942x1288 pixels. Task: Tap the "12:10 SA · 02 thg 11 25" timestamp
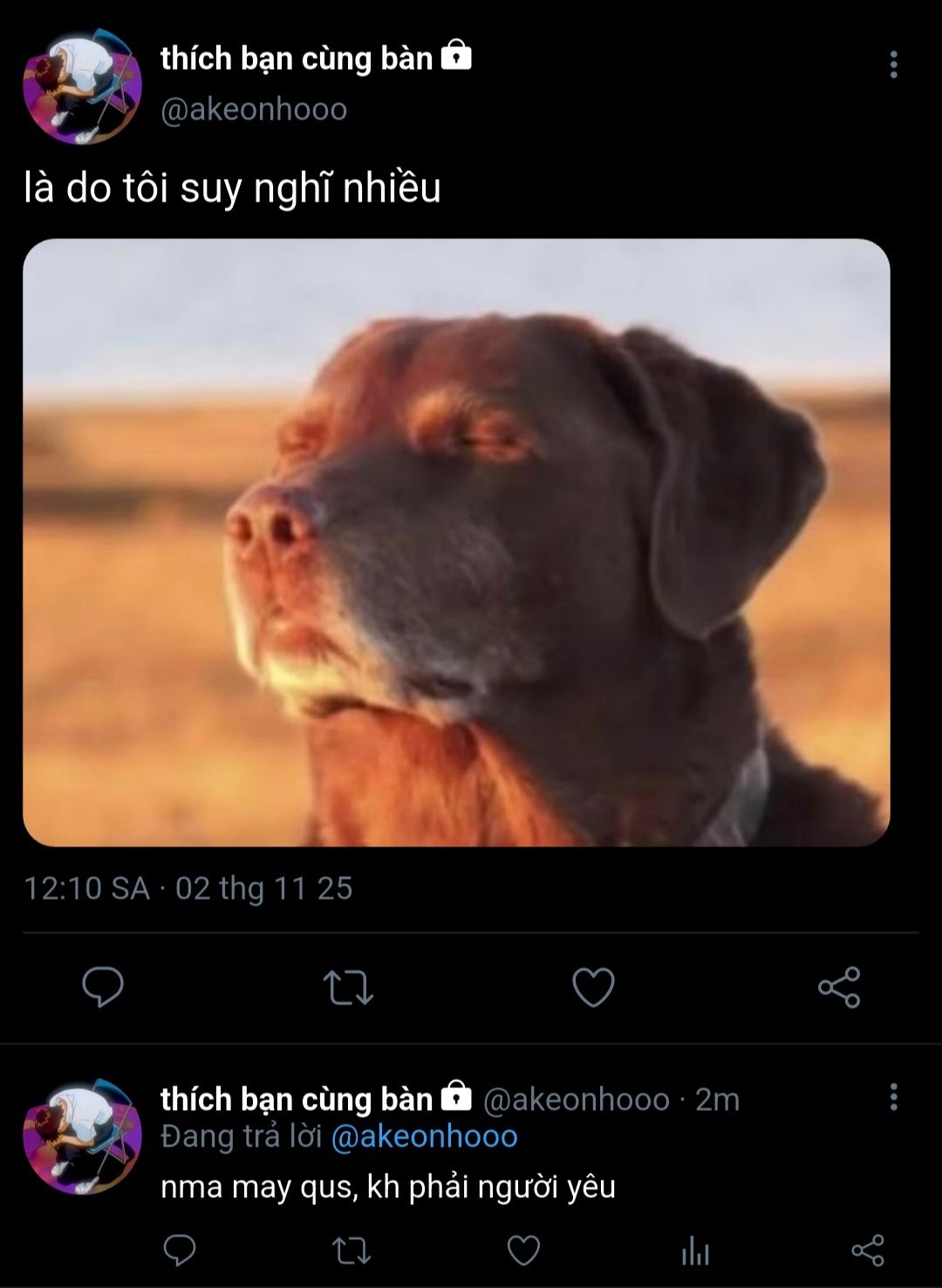click(x=188, y=888)
